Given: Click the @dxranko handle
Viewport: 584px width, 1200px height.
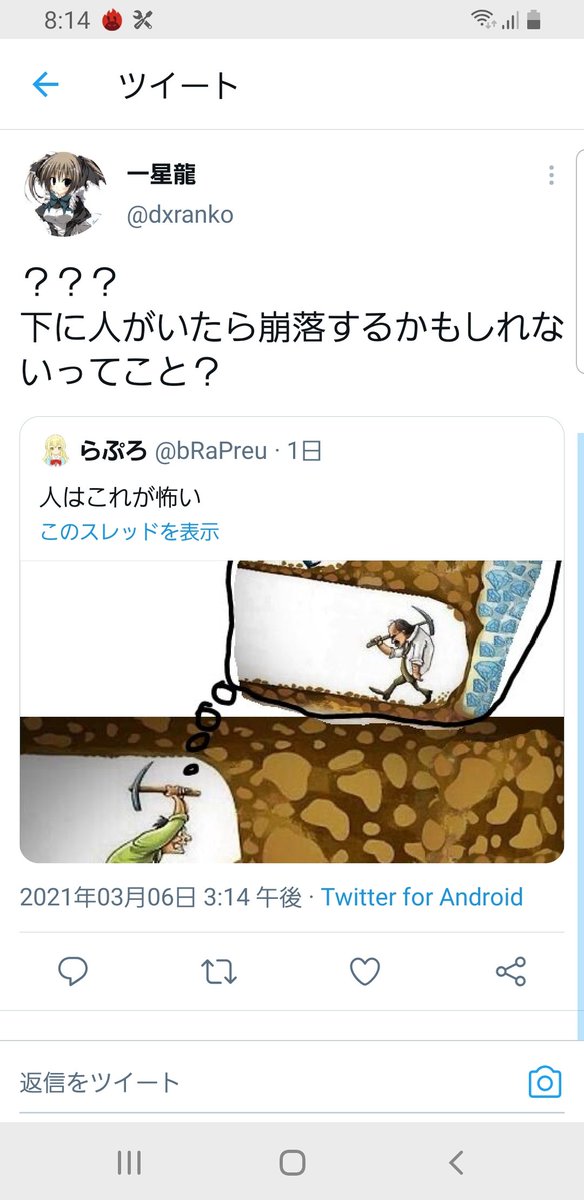Looking at the screenshot, I should (x=180, y=216).
